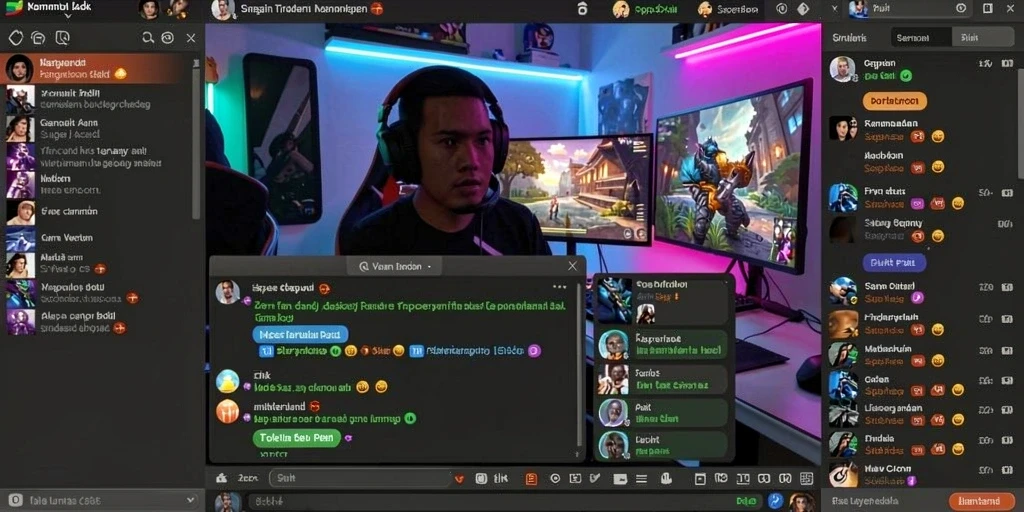Close the left contacts panel with its X

point(191,39)
